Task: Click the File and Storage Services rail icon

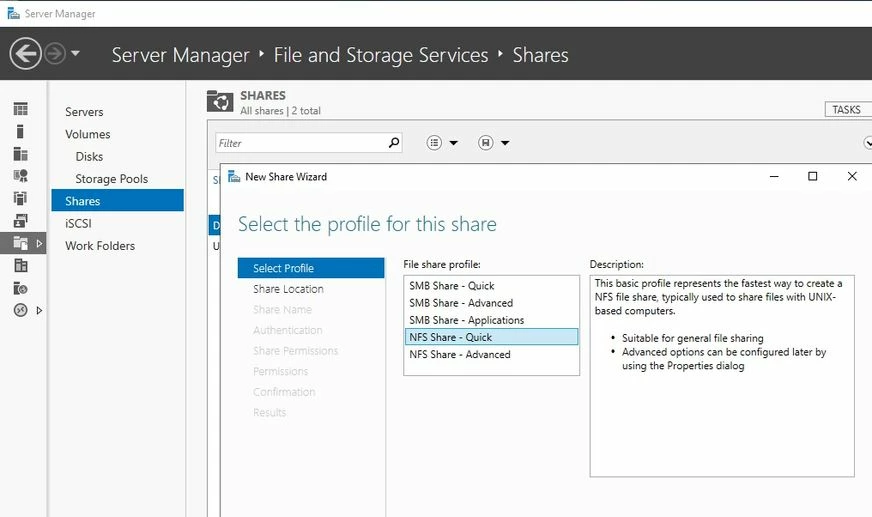Action: 21,243
